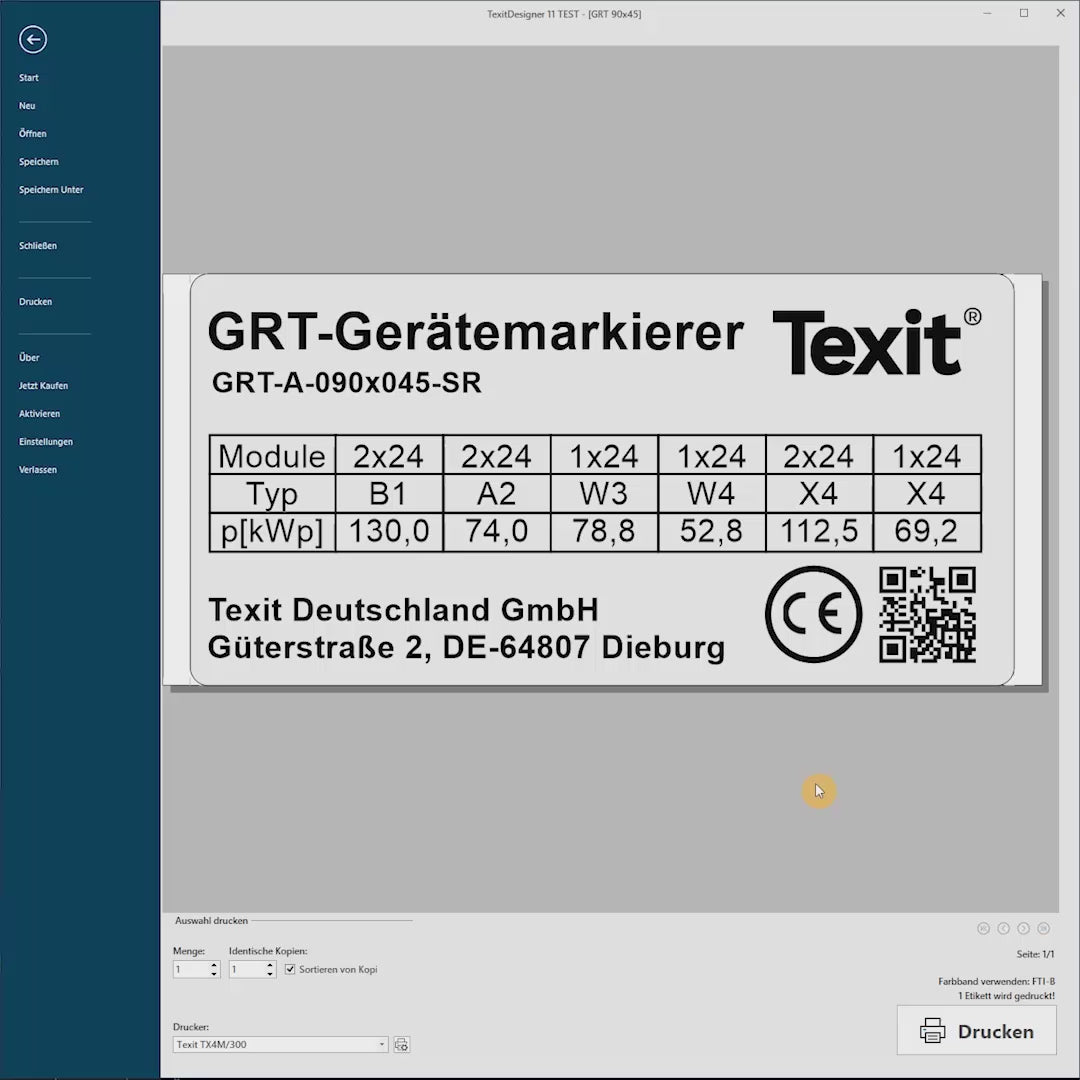Go to previous page navigation icon
Viewport: 1080px width, 1080px height.
click(x=1004, y=928)
